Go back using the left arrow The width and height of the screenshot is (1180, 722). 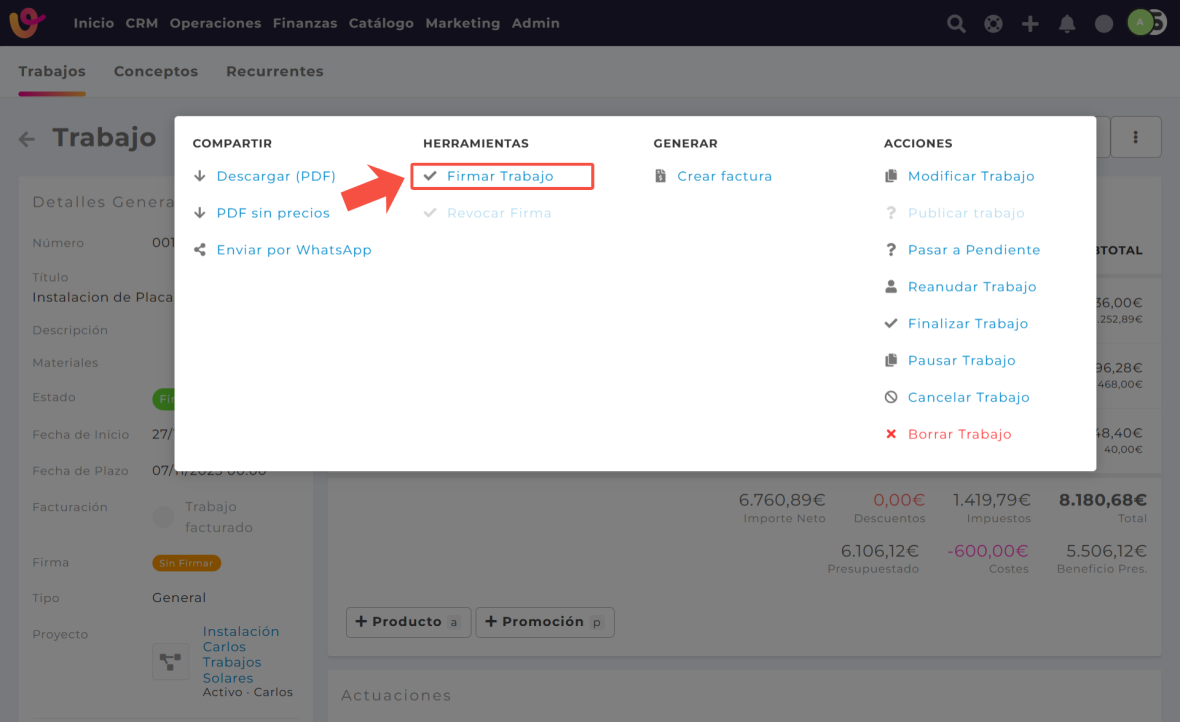pyautogui.click(x=27, y=139)
